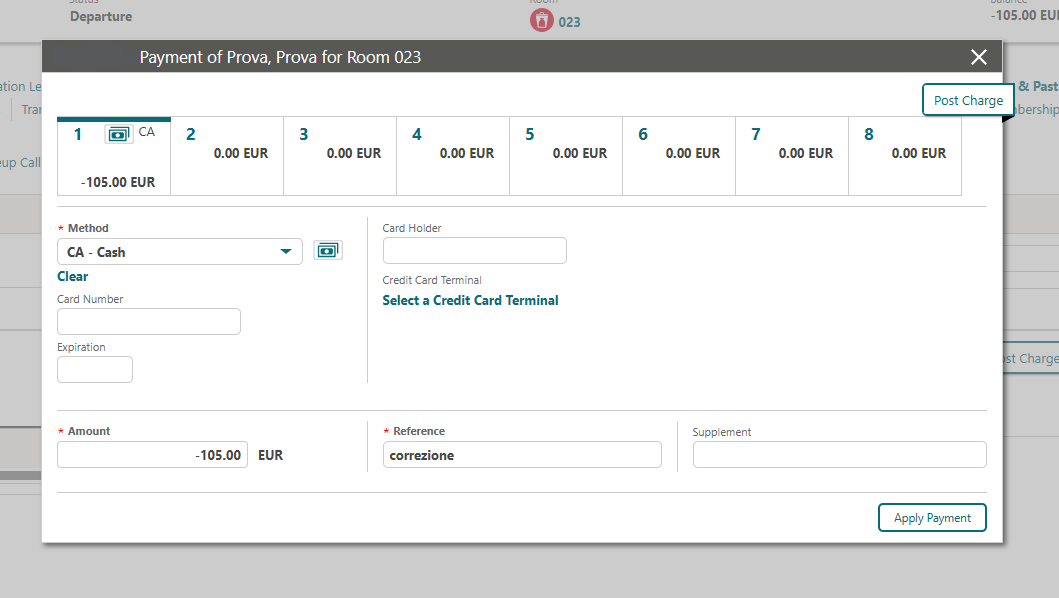Switch to payment window 7
Viewport: 1059px width, 598px height.
[792, 155]
